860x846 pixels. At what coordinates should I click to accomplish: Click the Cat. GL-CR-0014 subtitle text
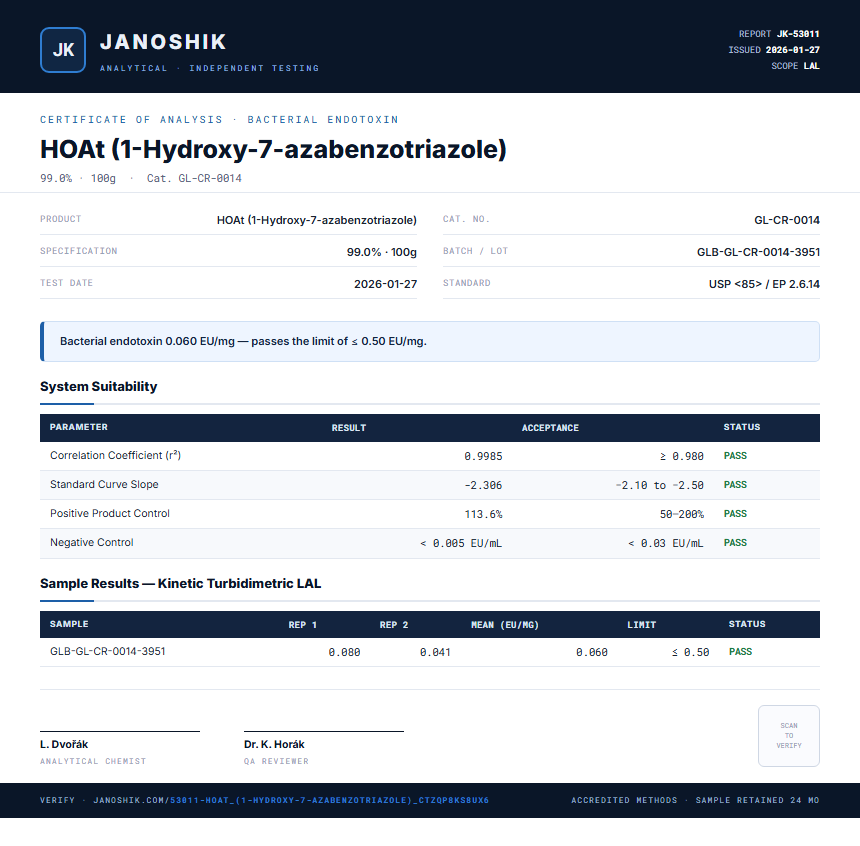tap(194, 178)
